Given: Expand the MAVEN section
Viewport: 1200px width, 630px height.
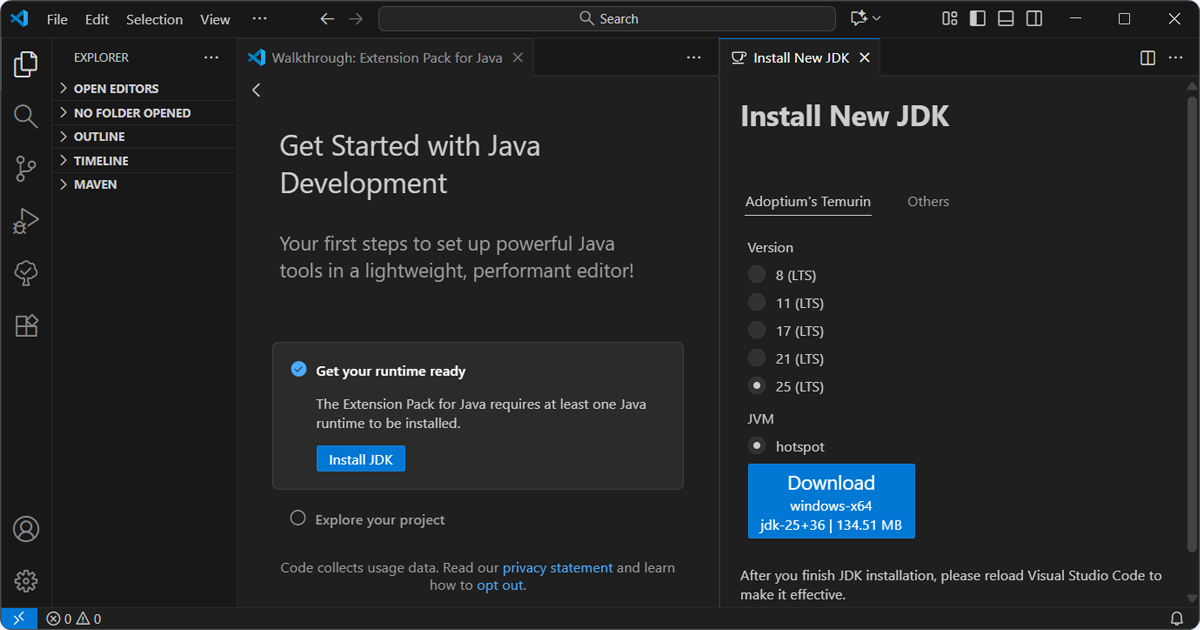Looking at the screenshot, I should coord(95,185).
